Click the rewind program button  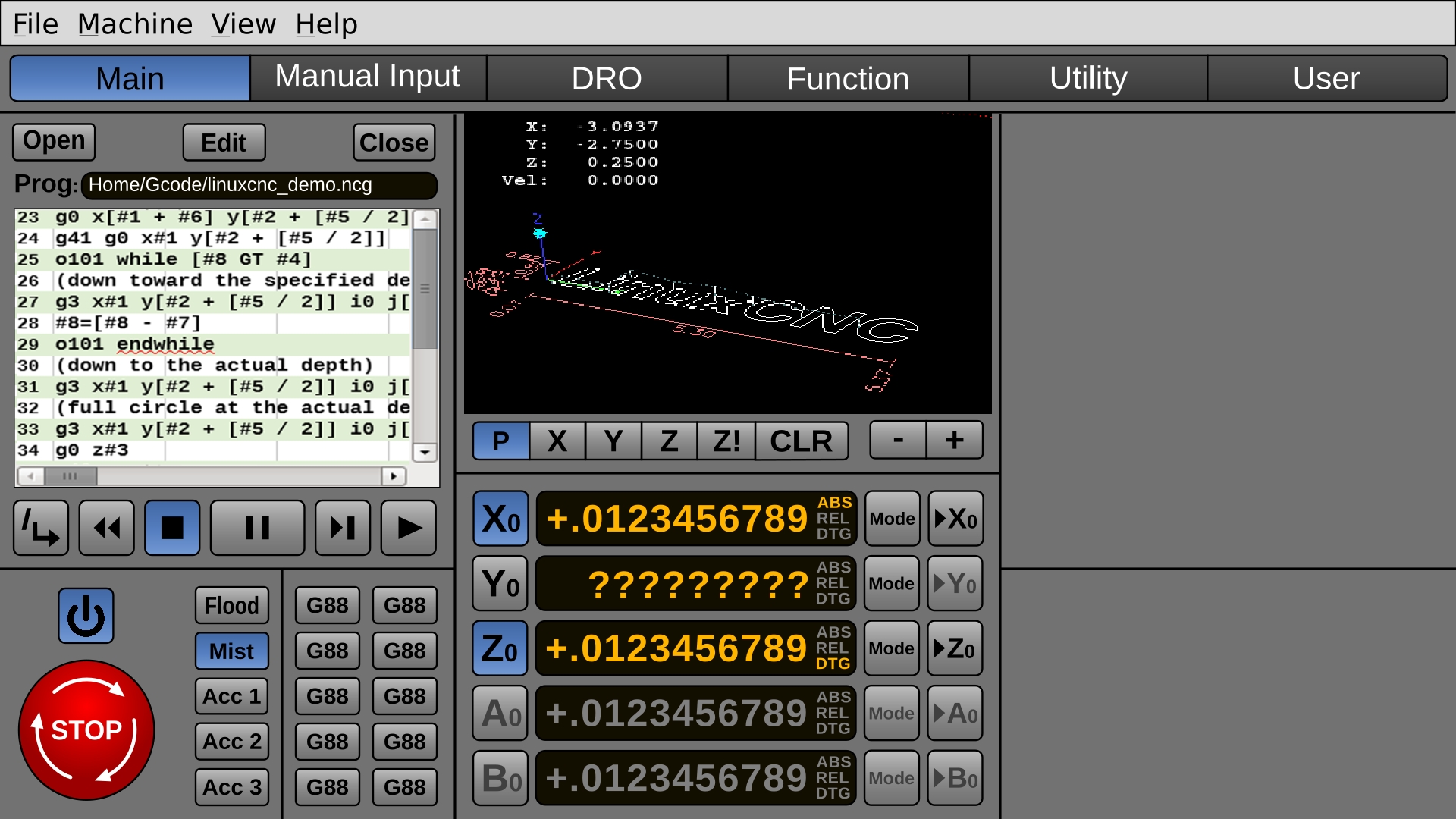107,528
